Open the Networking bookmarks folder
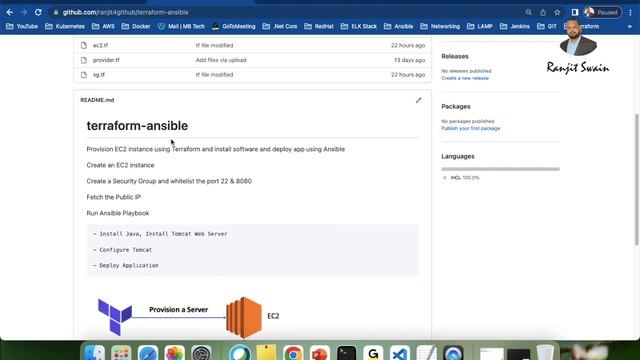The image size is (640, 360). (x=440, y=26)
